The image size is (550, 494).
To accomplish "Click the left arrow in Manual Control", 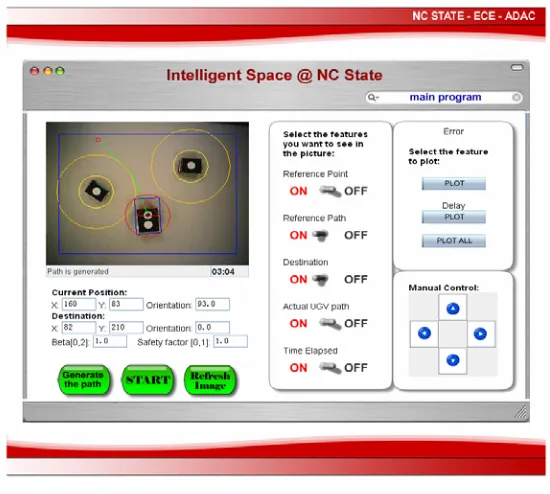I will [x=424, y=333].
